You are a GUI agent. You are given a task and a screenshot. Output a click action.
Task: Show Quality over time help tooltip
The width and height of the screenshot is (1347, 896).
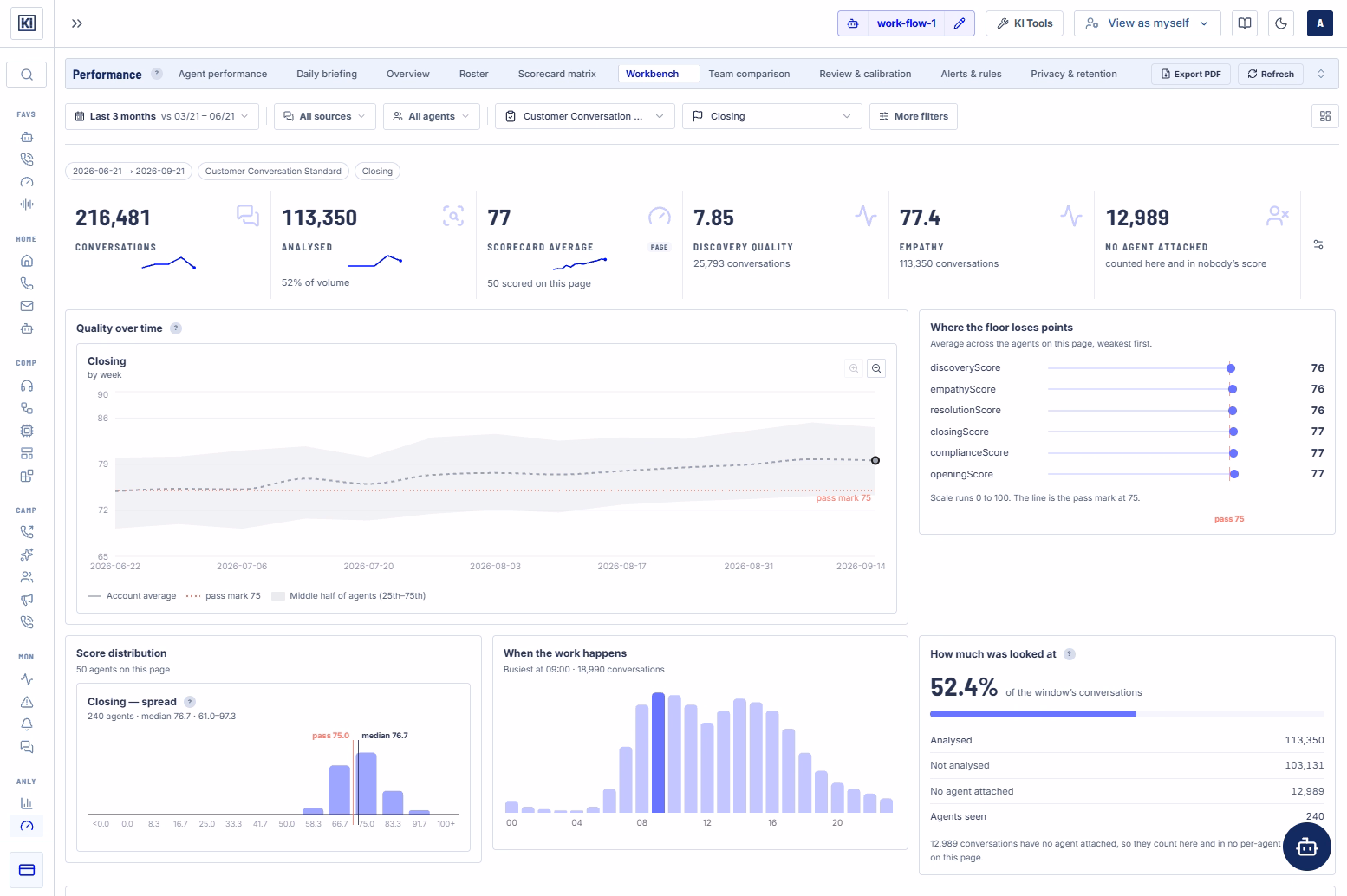176,328
